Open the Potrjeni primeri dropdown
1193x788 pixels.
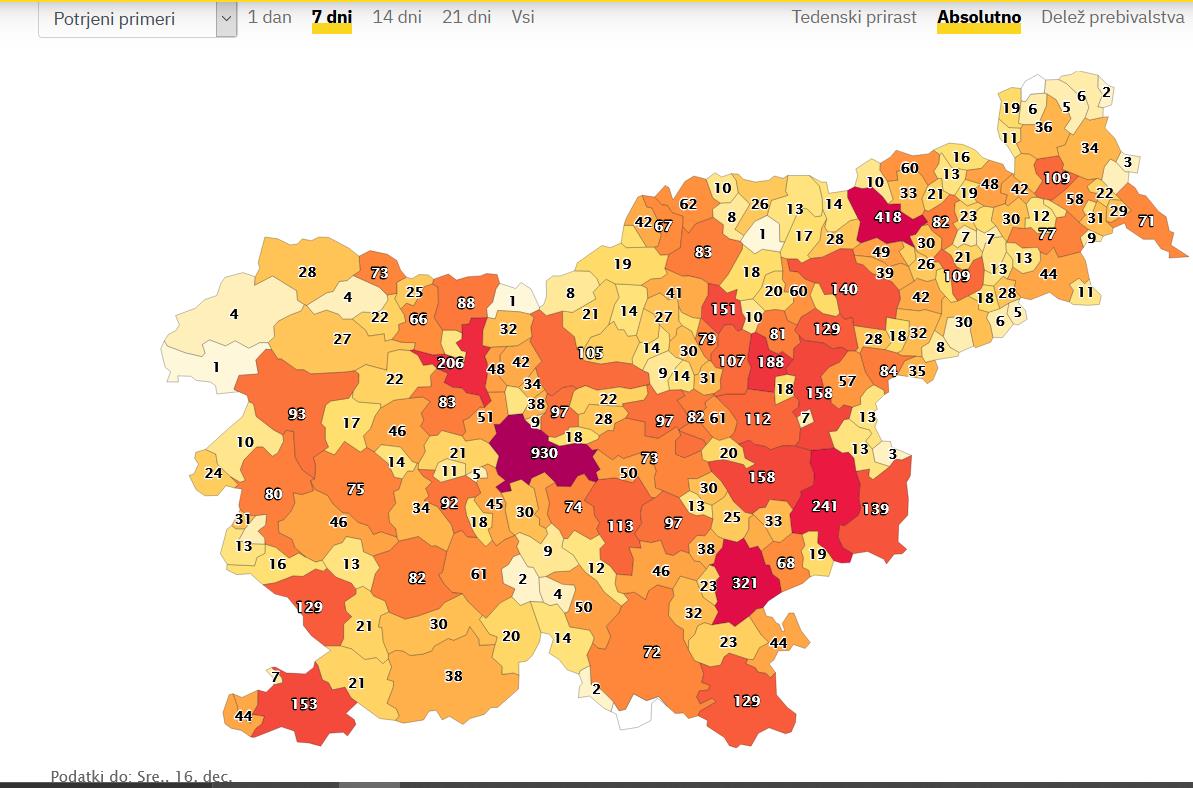[x=138, y=19]
